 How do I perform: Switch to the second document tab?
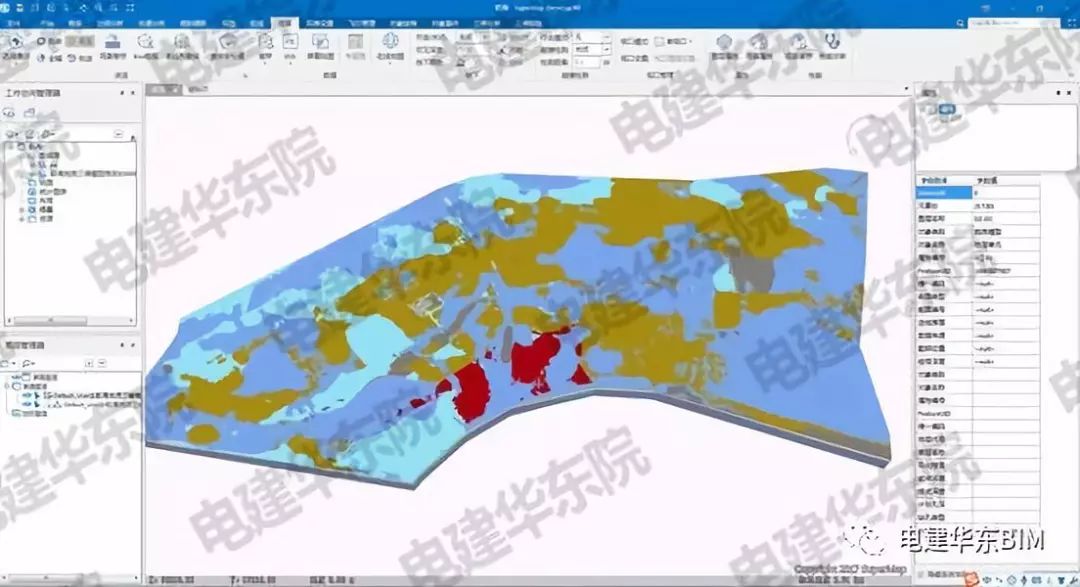[198, 89]
